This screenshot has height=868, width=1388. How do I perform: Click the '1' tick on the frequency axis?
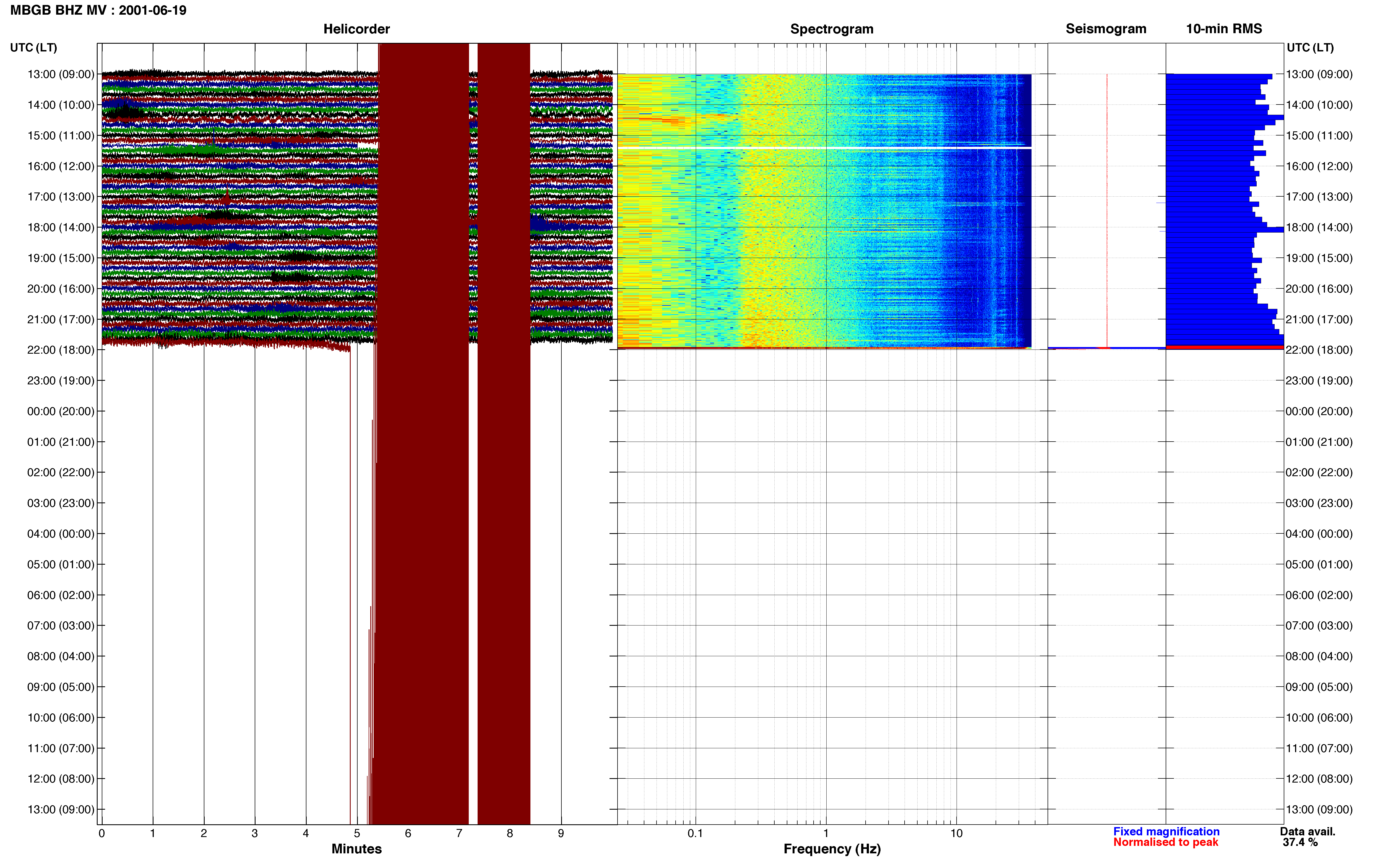tap(826, 833)
